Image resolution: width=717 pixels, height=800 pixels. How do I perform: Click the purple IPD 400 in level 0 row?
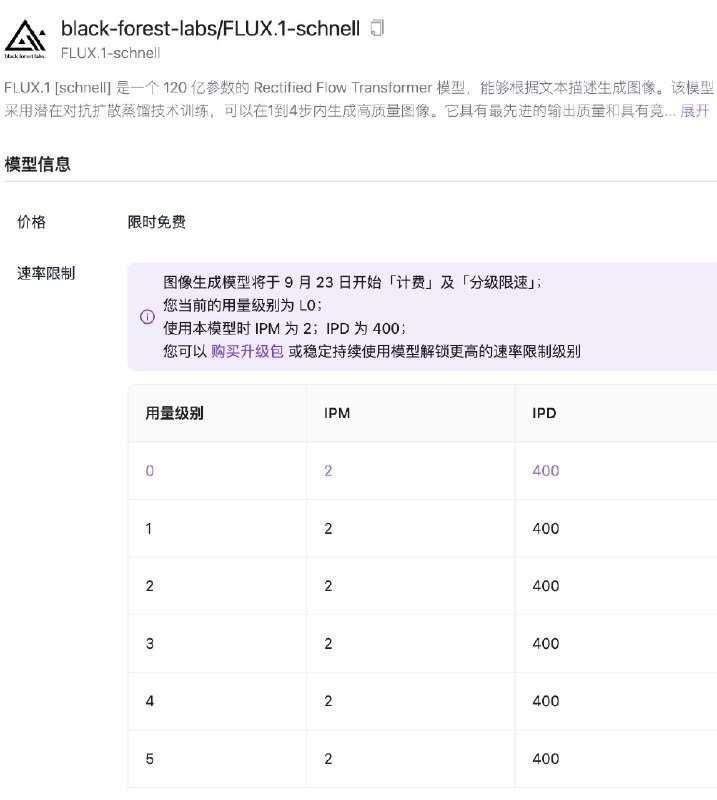coord(546,470)
